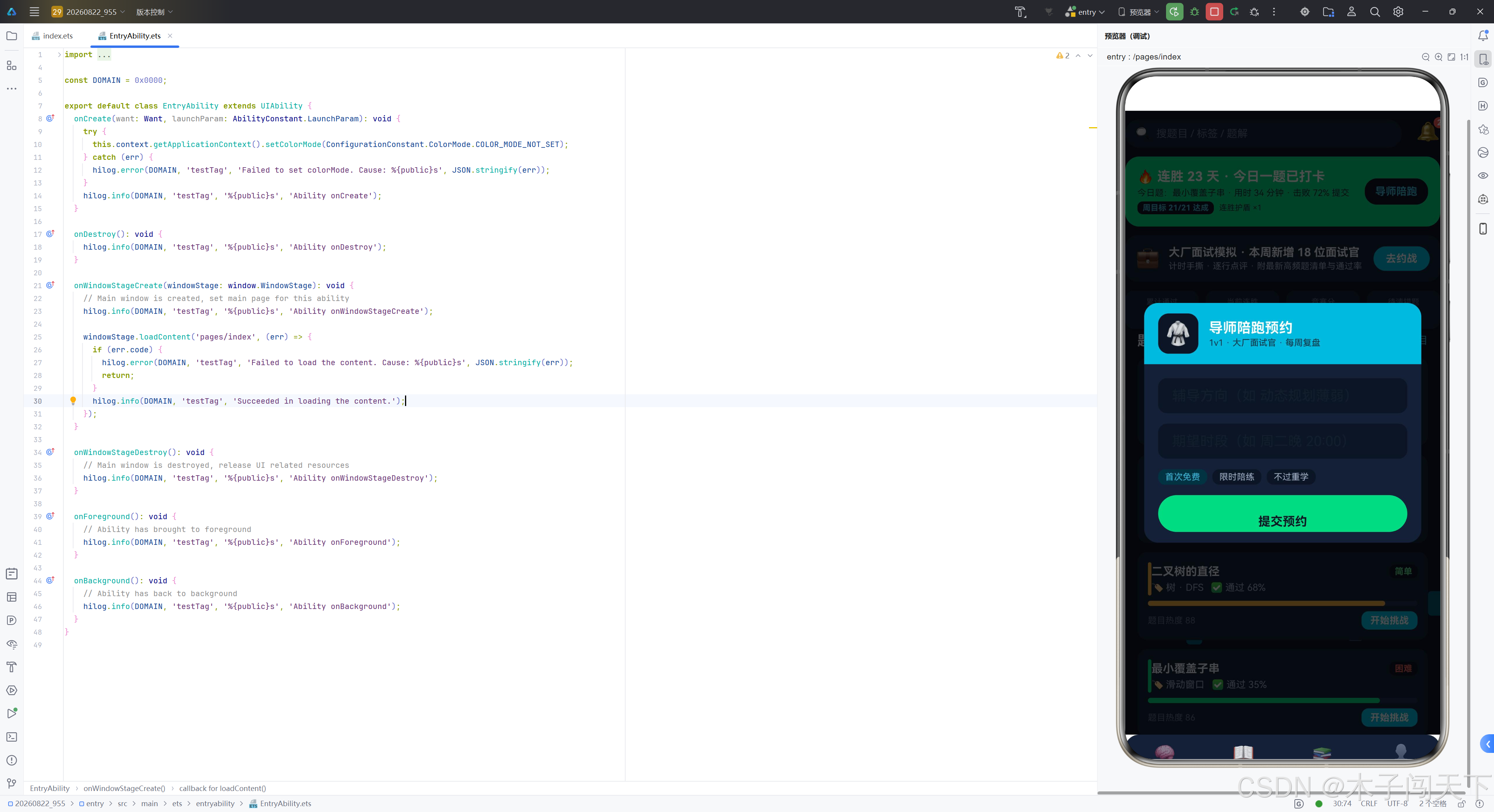The image size is (1494, 812).
Task: Open the CRLF line separator selector
Action: [x=1369, y=803]
